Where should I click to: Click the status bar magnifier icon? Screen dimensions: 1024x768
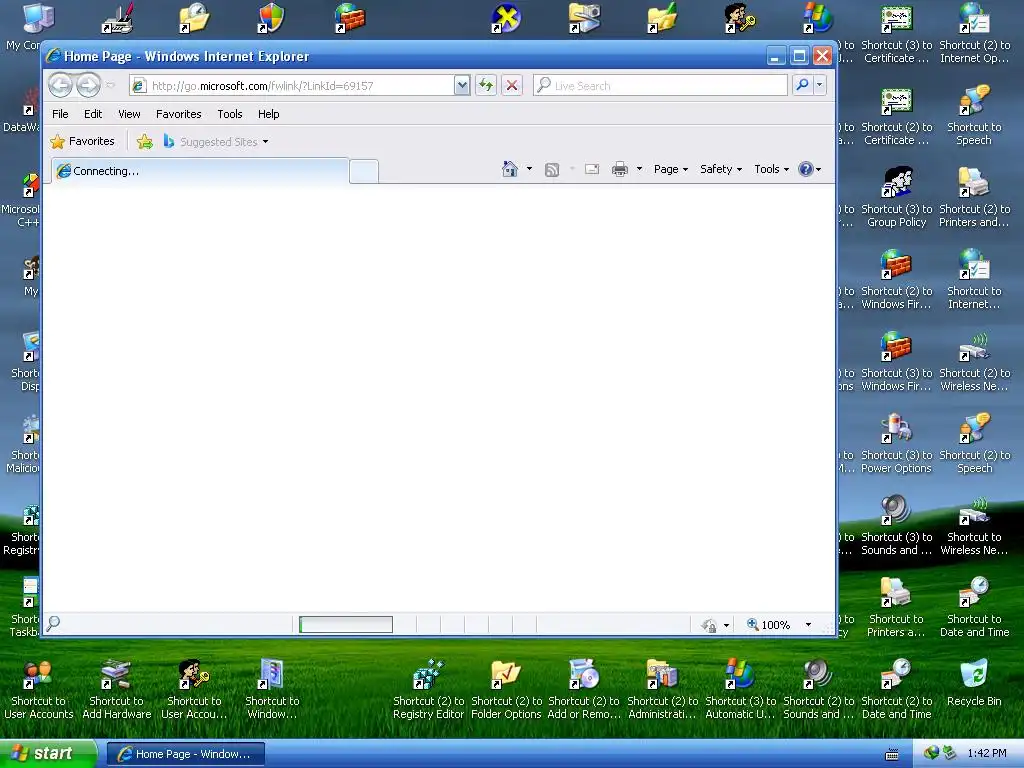pos(54,624)
